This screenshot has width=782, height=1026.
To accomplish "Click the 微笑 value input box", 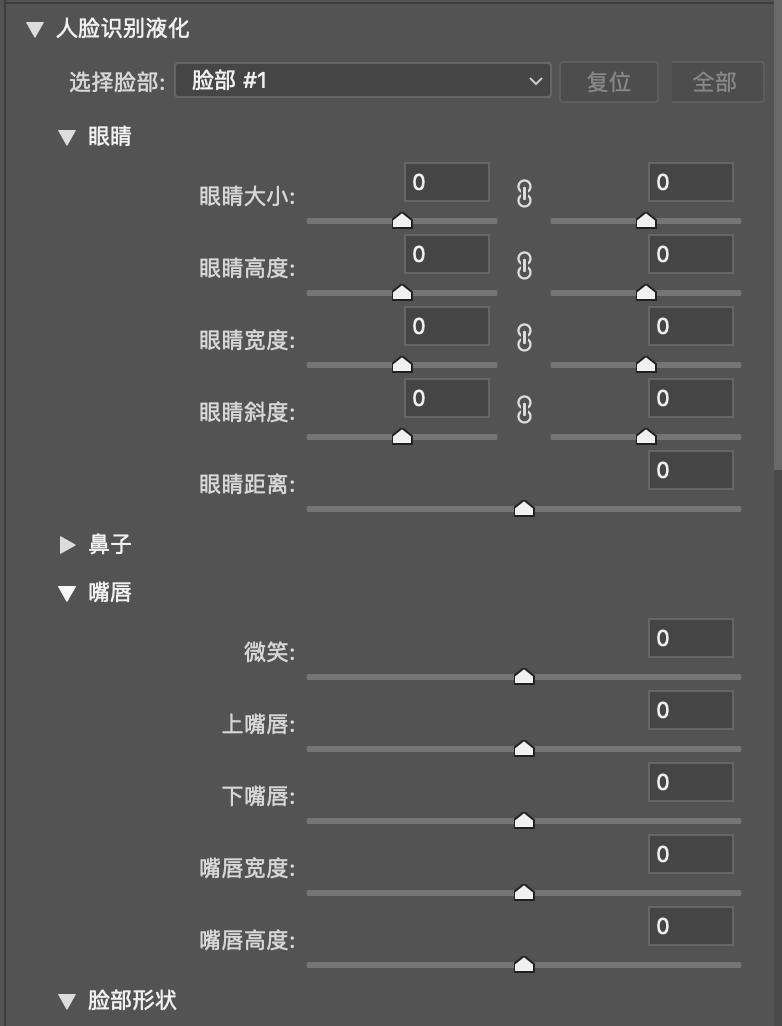I will [690, 638].
